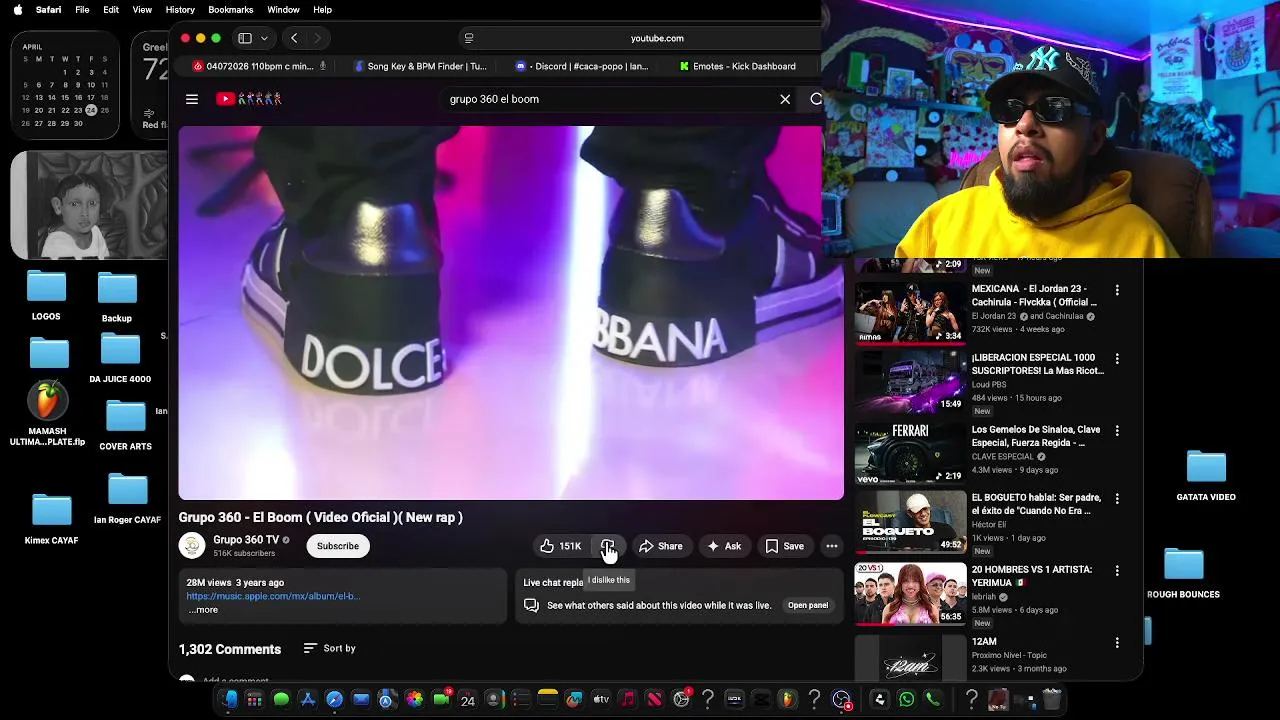Open options for EL BOGUETO habla video
Viewport: 1280px width, 720px height.
click(x=1117, y=498)
